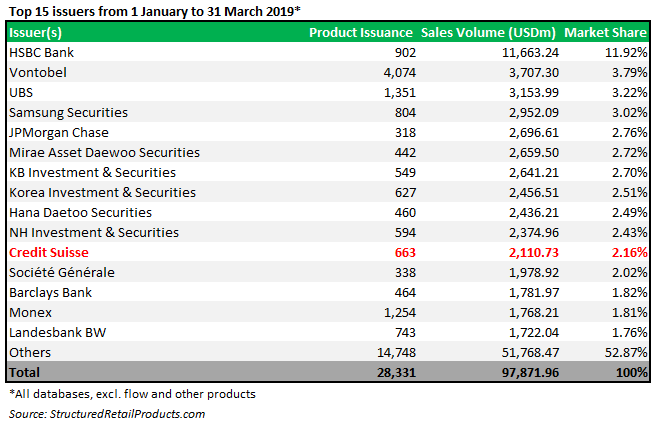The height and width of the screenshot is (423, 657).
Task: Click the 'Top 15 issuers' table title
Action: [x=155, y=11]
